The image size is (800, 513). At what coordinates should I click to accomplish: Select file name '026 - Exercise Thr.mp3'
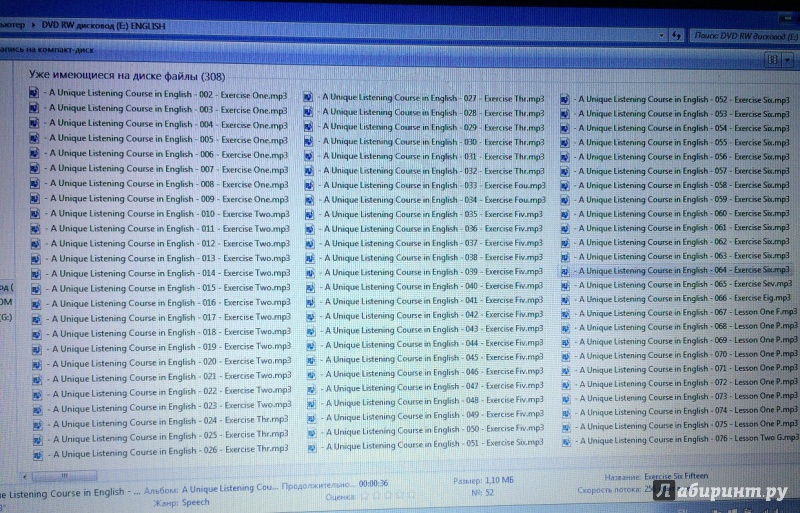(171, 451)
